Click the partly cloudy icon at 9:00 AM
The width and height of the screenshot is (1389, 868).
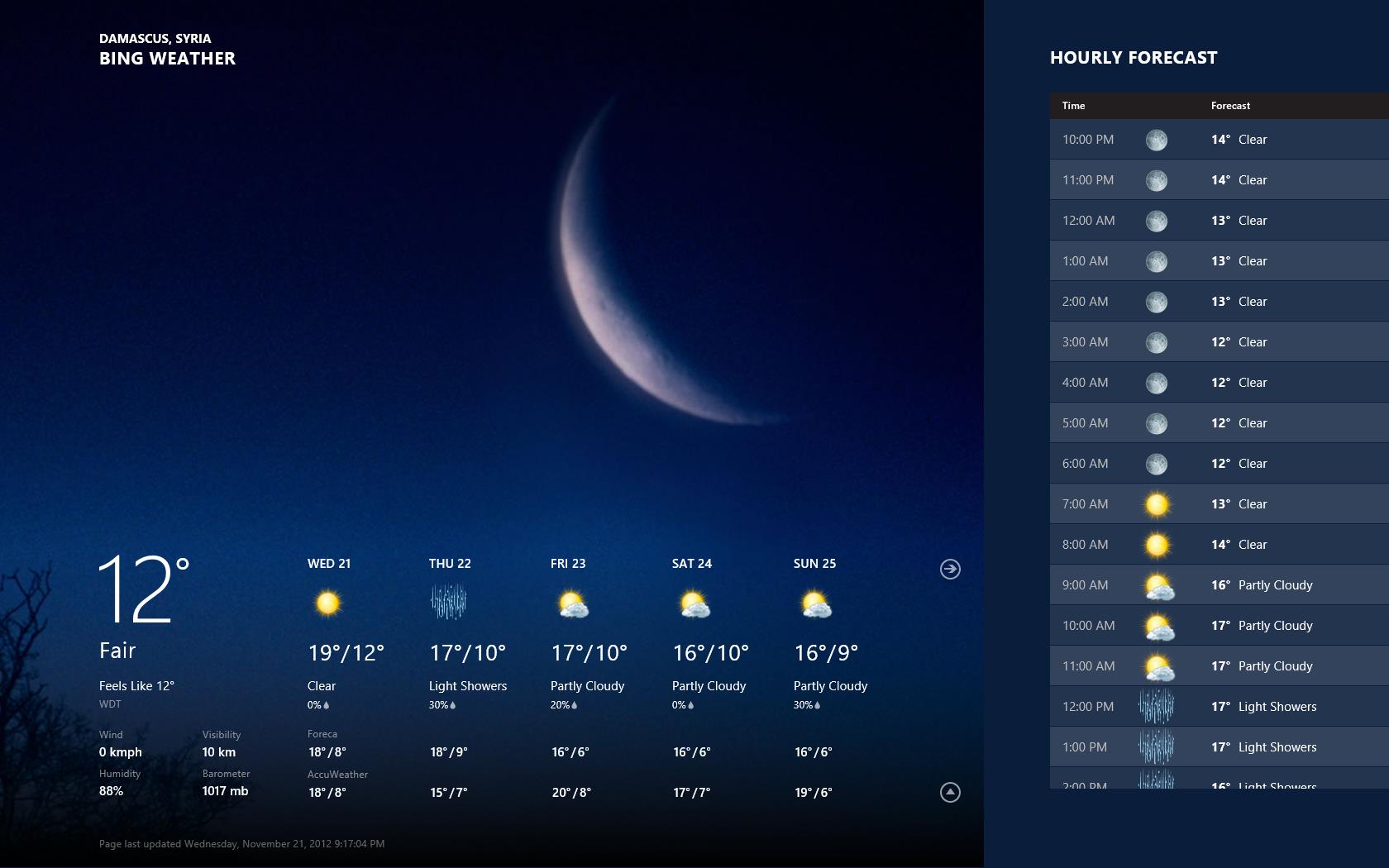coord(1158,587)
